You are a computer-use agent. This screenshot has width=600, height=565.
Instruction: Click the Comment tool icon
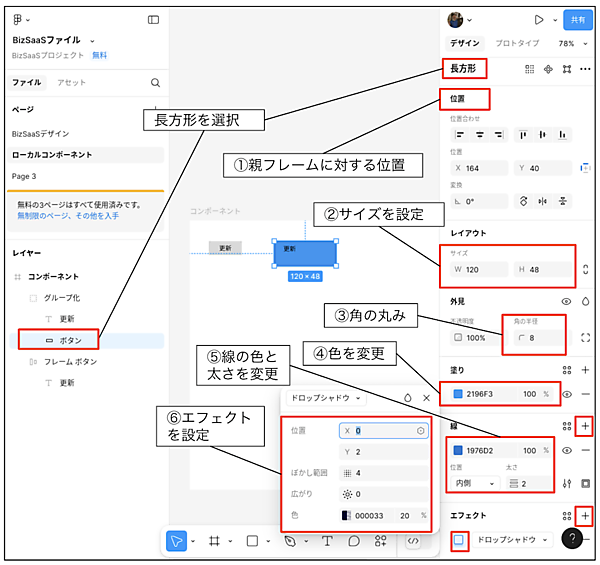353,541
